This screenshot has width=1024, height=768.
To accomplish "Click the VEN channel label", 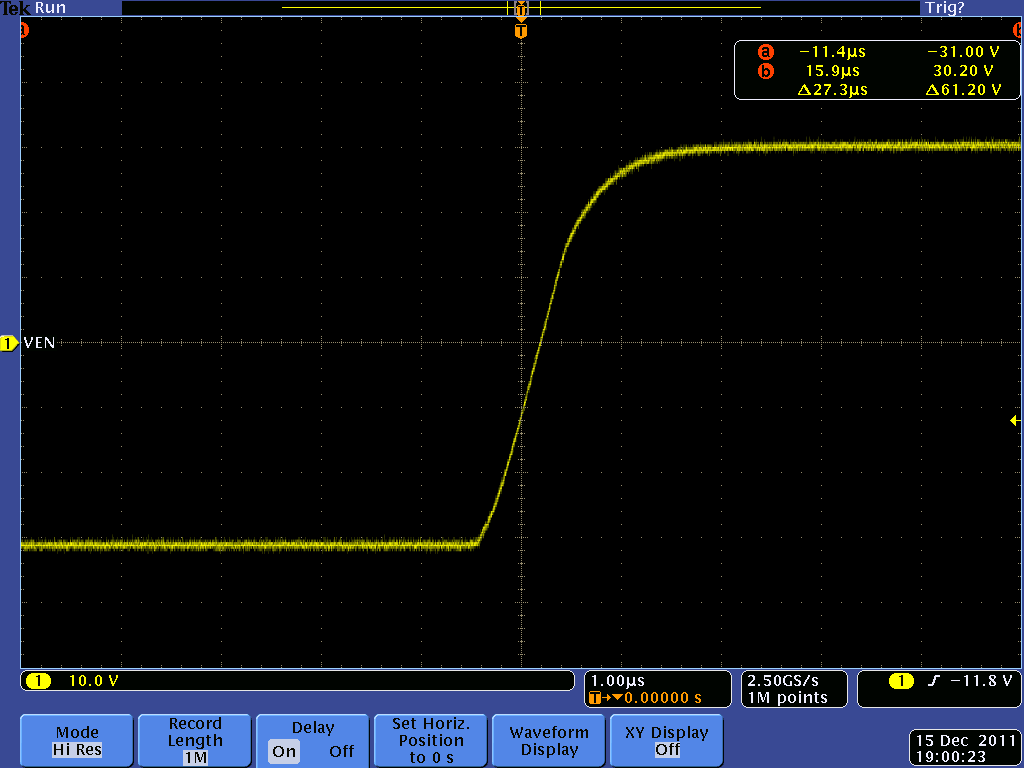I will click(x=39, y=343).
